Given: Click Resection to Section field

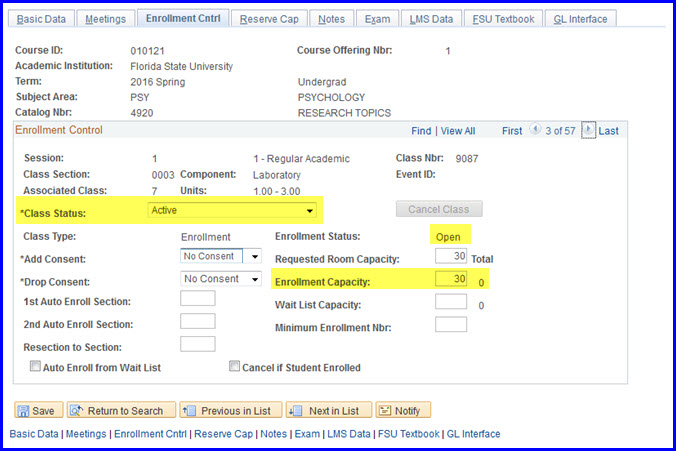Looking at the screenshot, I should (x=197, y=344).
